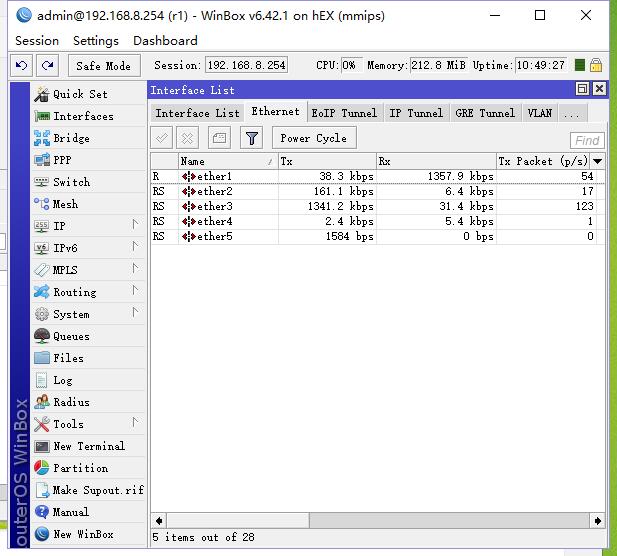The image size is (617, 556).
Task: Open Mesh in the sidebar
Action: click(x=89, y=204)
